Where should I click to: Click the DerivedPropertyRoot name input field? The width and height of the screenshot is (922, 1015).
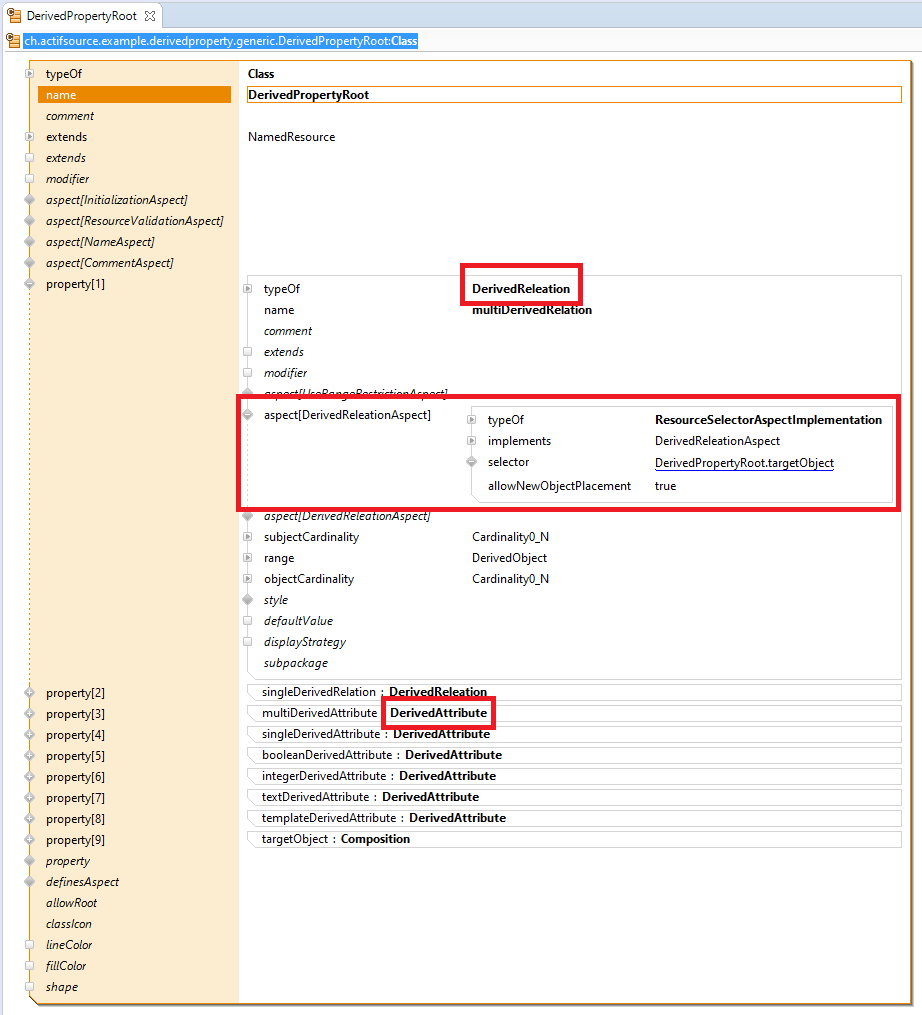pyautogui.click(x=574, y=95)
